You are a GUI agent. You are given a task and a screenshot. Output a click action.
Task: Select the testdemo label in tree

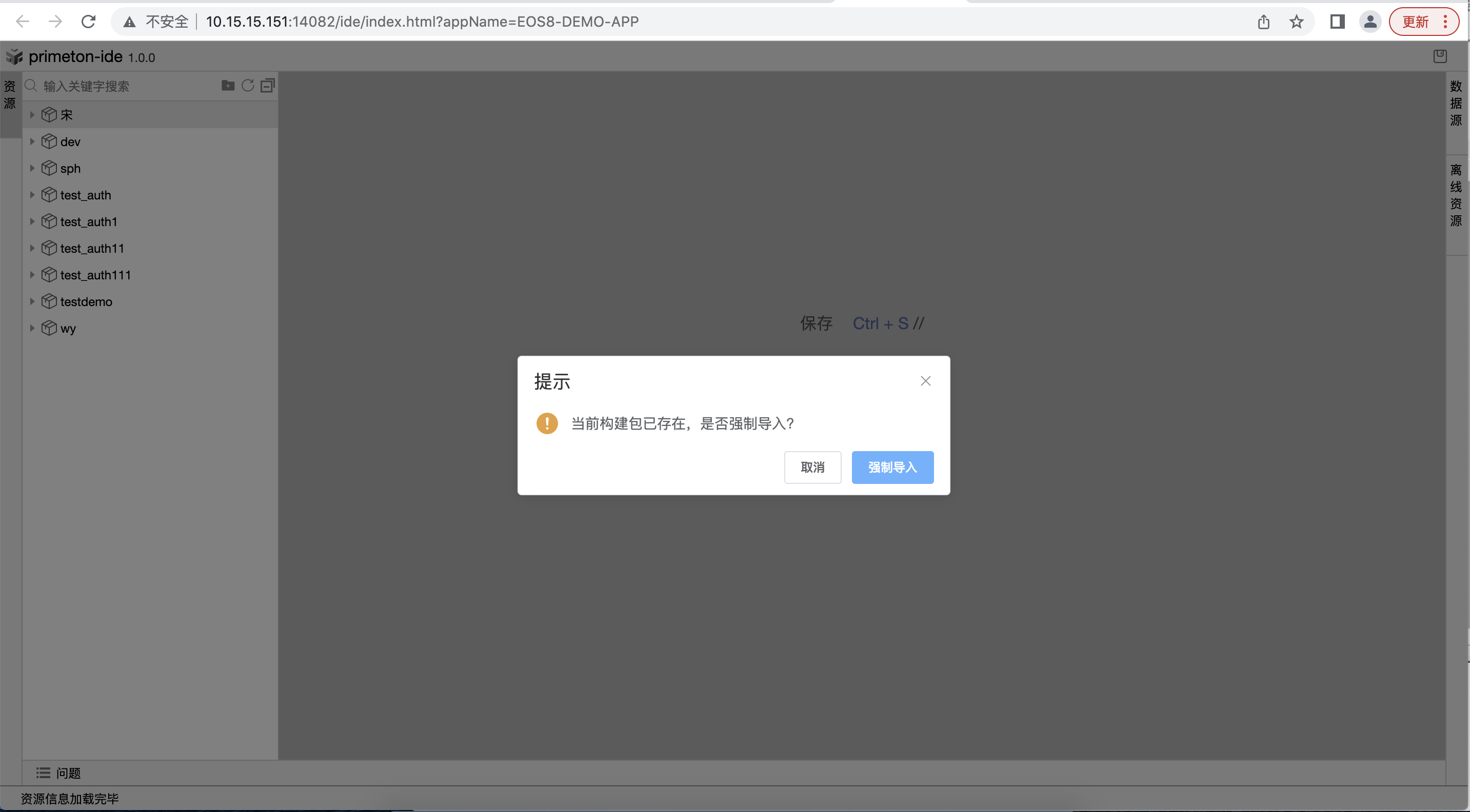86,301
